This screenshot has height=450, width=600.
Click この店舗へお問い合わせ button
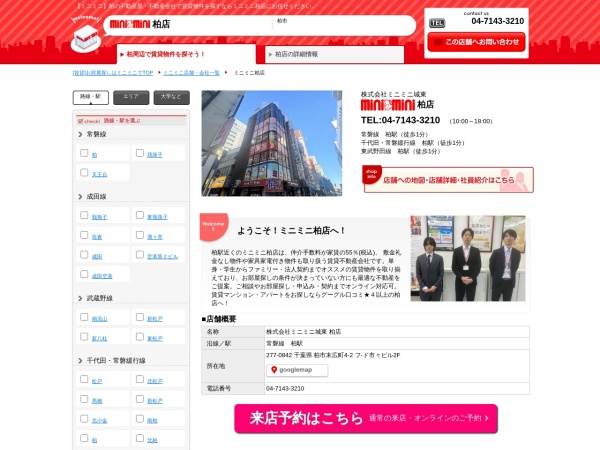coord(476,42)
